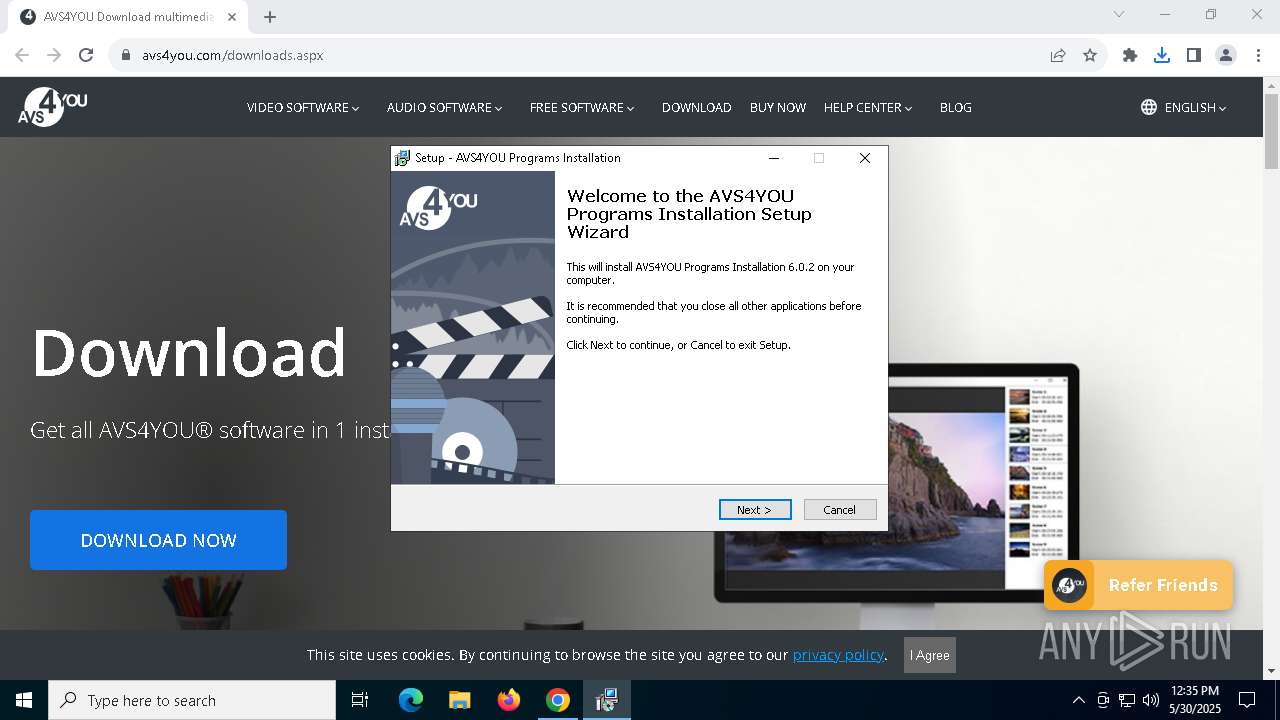1280x720 pixels.
Task: Click the Refer Friends widget AVS logo
Action: [1070, 585]
